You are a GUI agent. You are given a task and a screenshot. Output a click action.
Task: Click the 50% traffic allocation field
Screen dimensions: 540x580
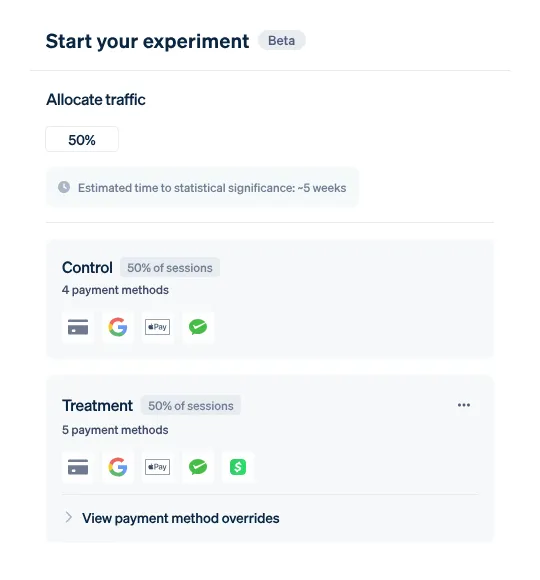pyautogui.click(x=82, y=139)
